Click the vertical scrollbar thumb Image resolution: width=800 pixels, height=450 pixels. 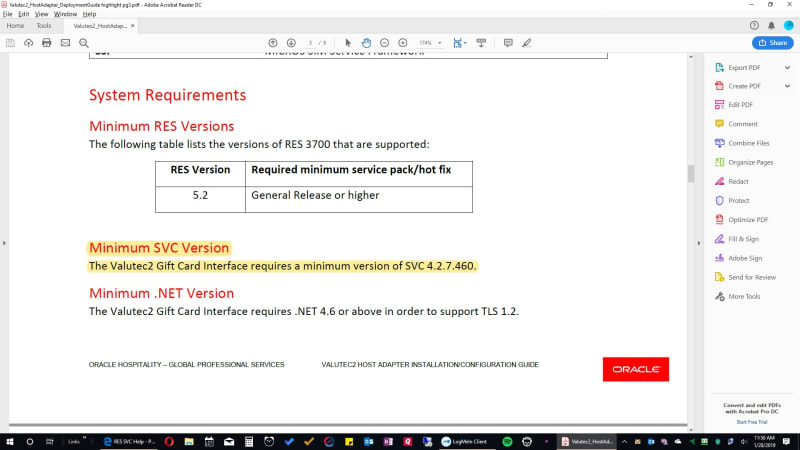tap(691, 173)
